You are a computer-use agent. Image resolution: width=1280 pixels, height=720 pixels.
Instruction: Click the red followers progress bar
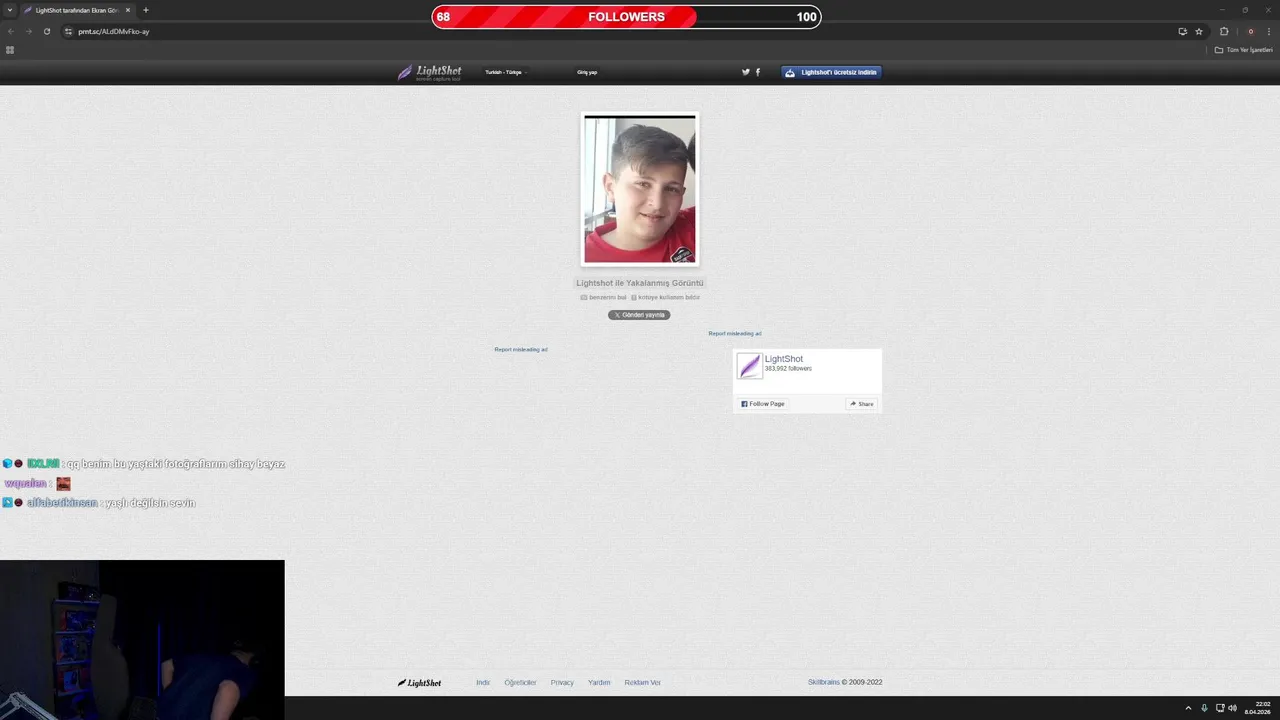[x=626, y=17]
